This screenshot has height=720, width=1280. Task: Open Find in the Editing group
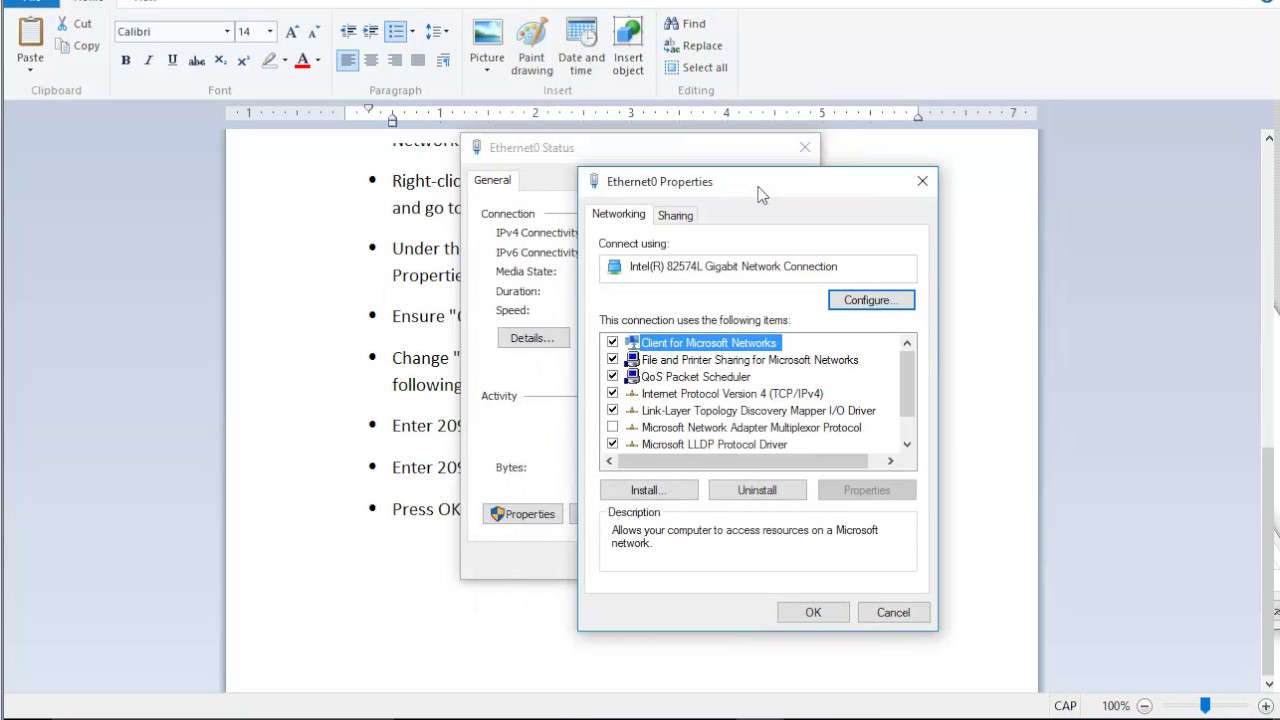click(x=685, y=23)
